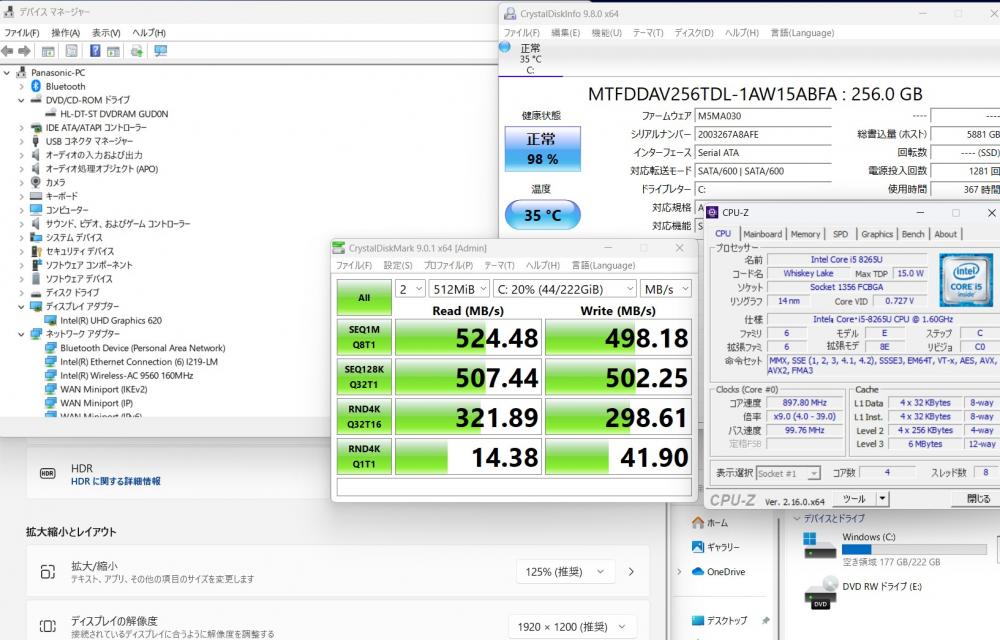1000x640 pixels.
Task: Run the RND4K Q1T1 test
Action: tap(364, 456)
